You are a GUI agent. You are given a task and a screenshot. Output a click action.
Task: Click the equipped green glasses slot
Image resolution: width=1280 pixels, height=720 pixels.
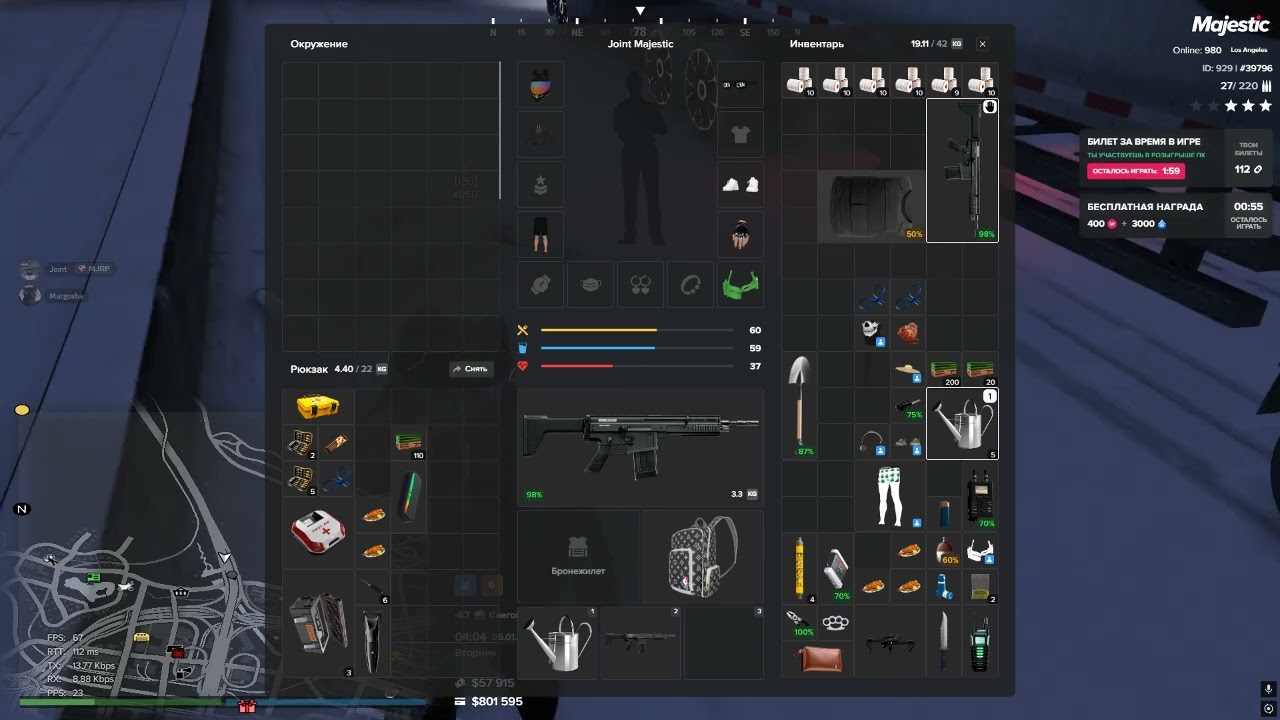[740, 285]
